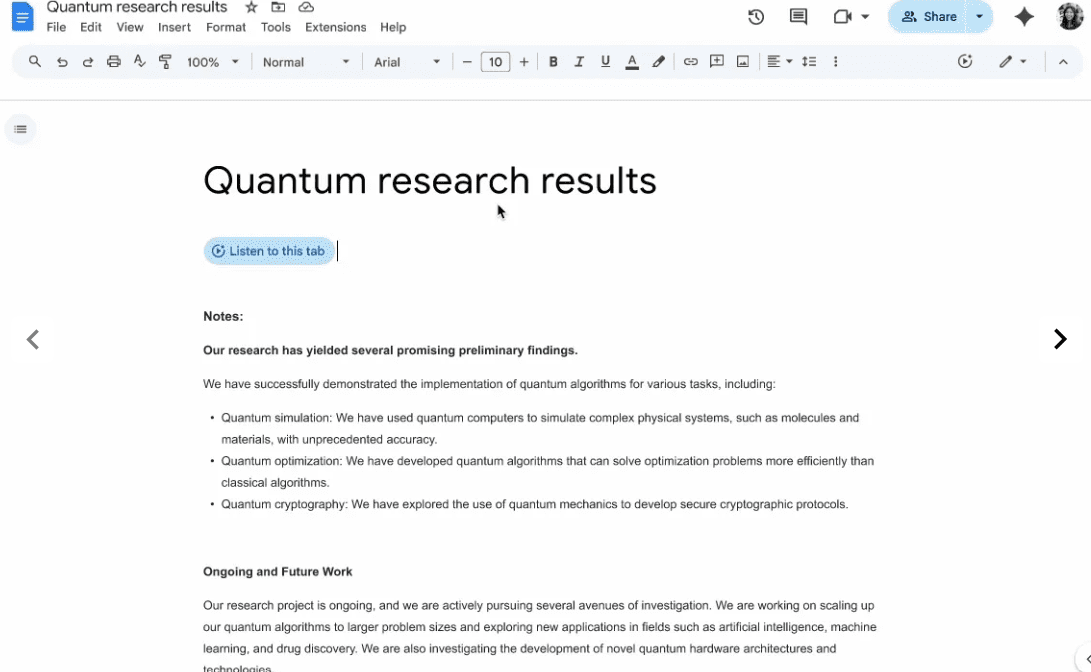Image resolution: width=1091 pixels, height=672 pixels.
Task: Click the font size input field
Action: (x=495, y=62)
